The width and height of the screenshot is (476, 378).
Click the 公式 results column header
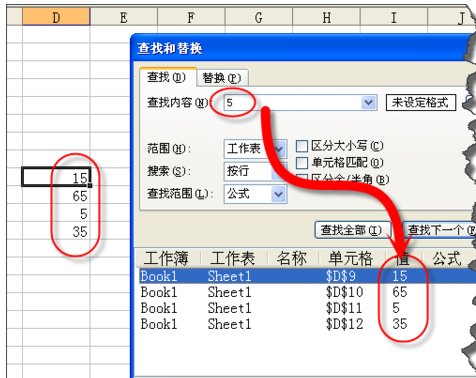click(x=448, y=258)
